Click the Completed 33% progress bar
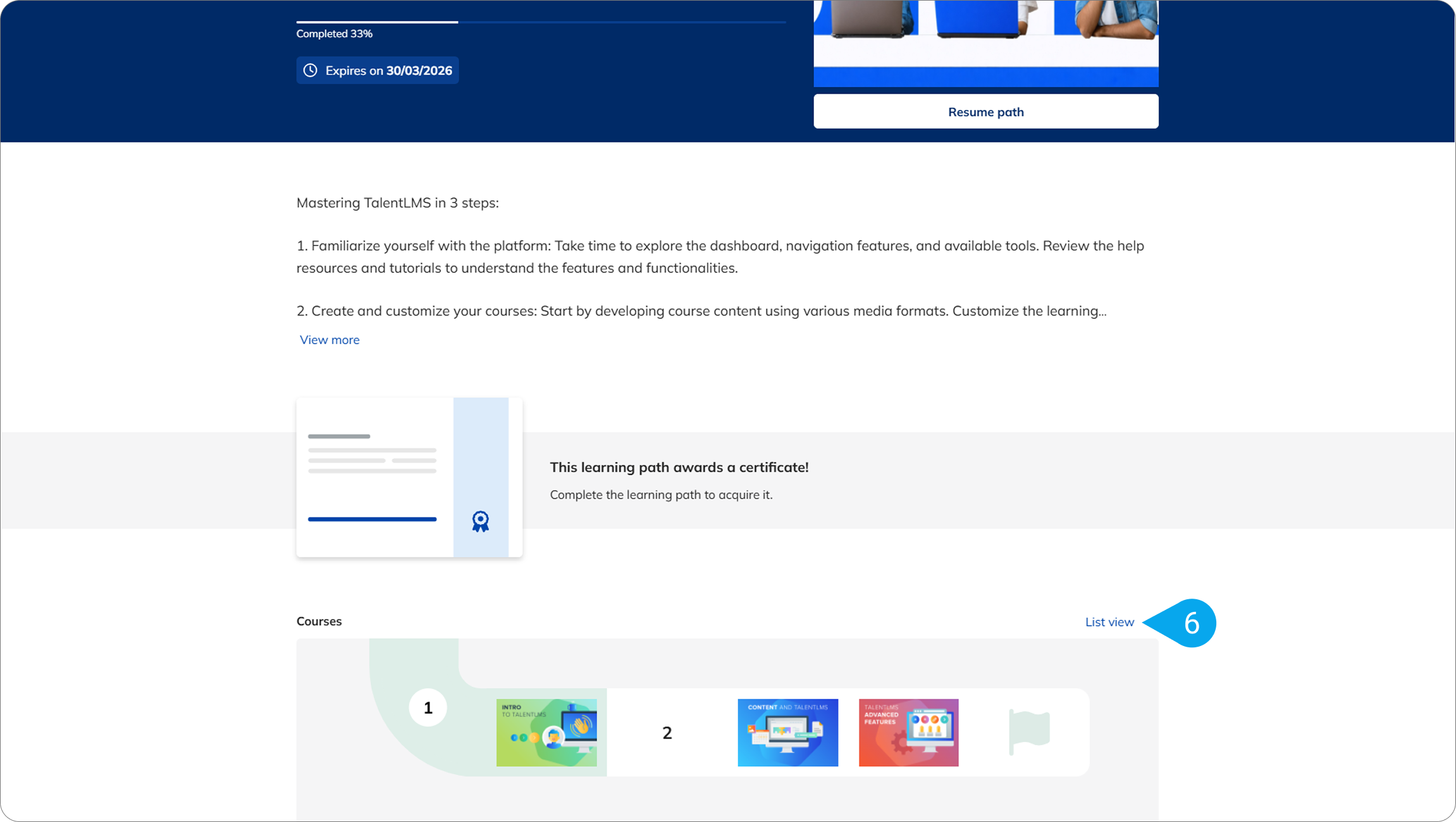1456x822 pixels. (x=541, y=22)
